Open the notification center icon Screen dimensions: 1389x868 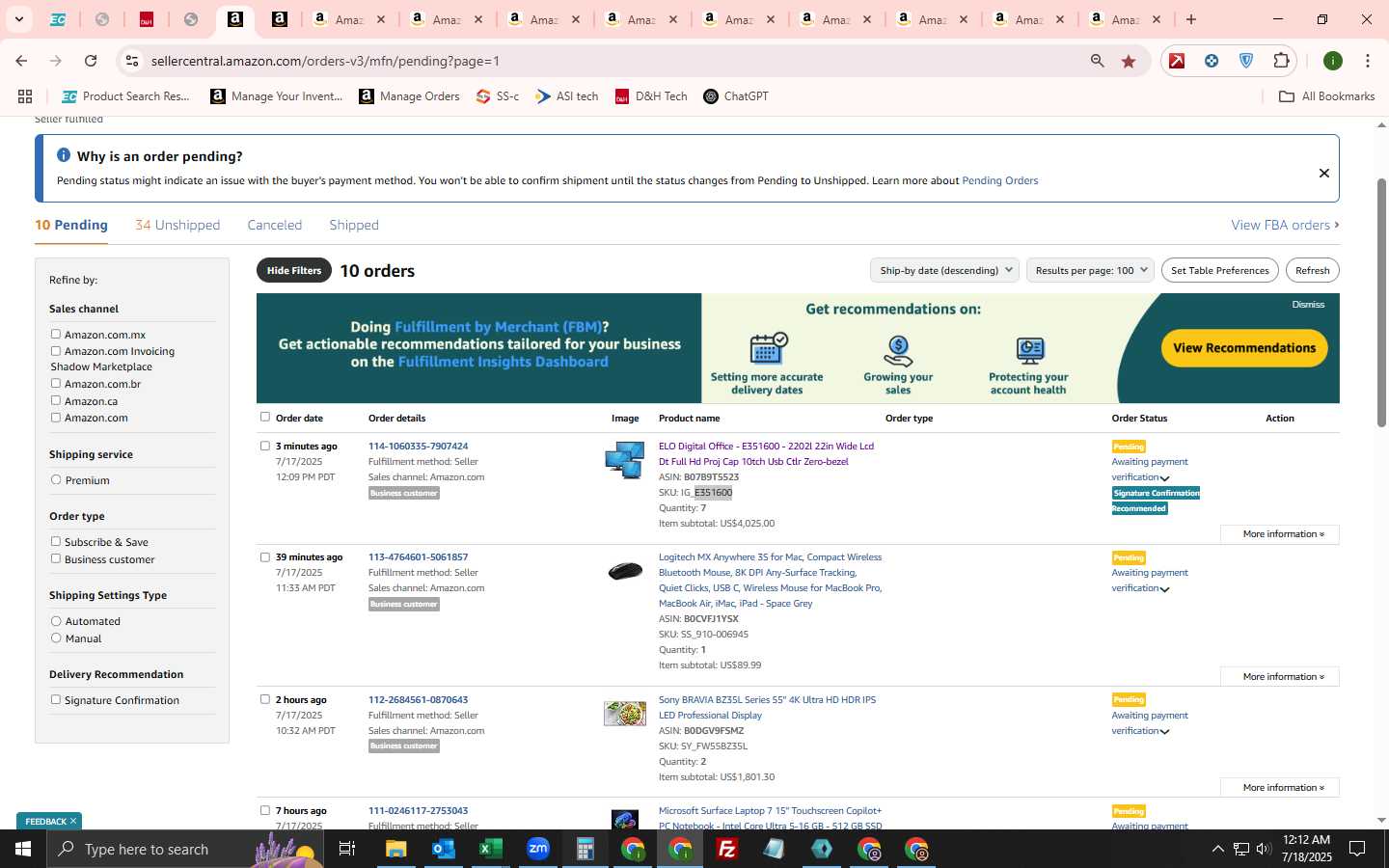[1357, 849]
